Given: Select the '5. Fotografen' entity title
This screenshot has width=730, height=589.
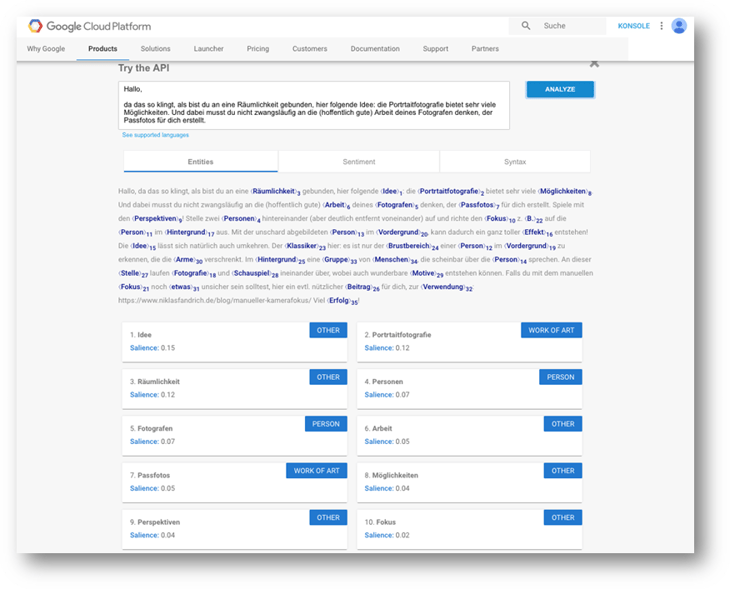Looking at the screenshot, I should (151, 428).
